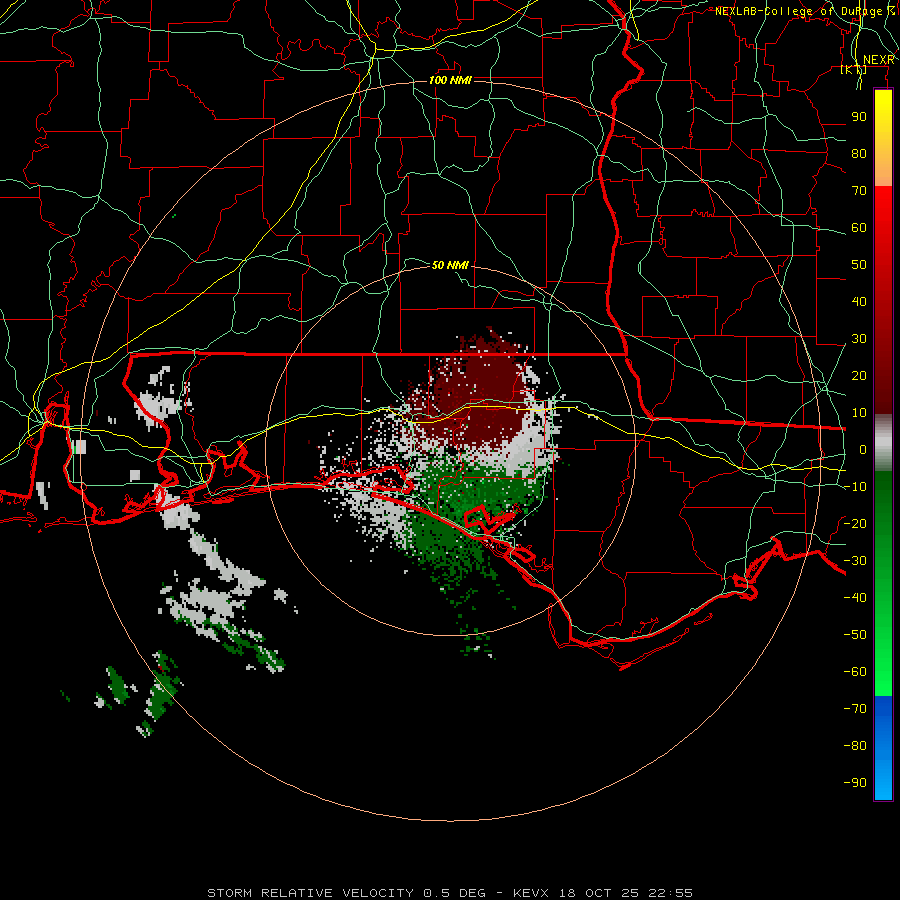The image size is (900, 900).
Task: Click the "20" label on the velocity scale
Action: click(859, 375)
